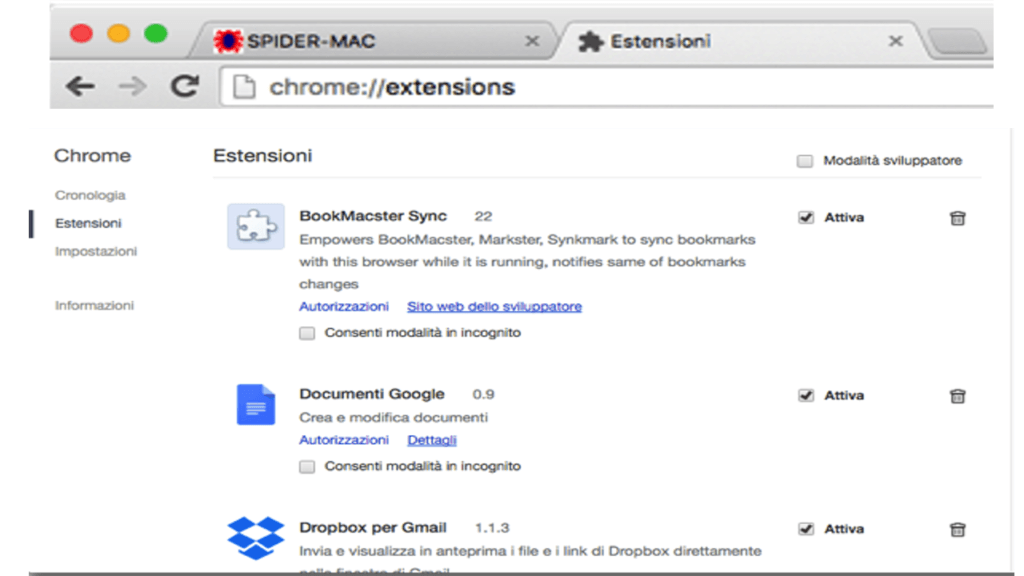This screenshot has height=576, width=1024.
Task: Remove Documenti Google via trash icon
Action: (957, 396)
